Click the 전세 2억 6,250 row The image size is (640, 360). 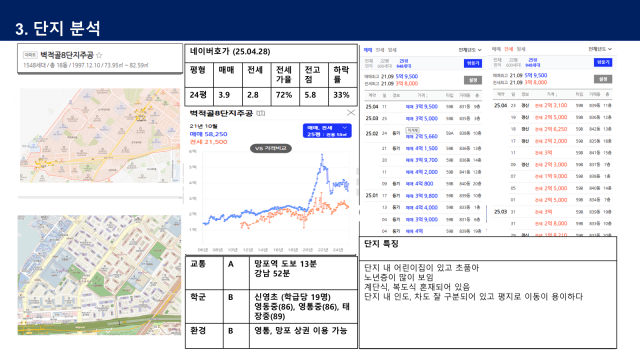553,129
